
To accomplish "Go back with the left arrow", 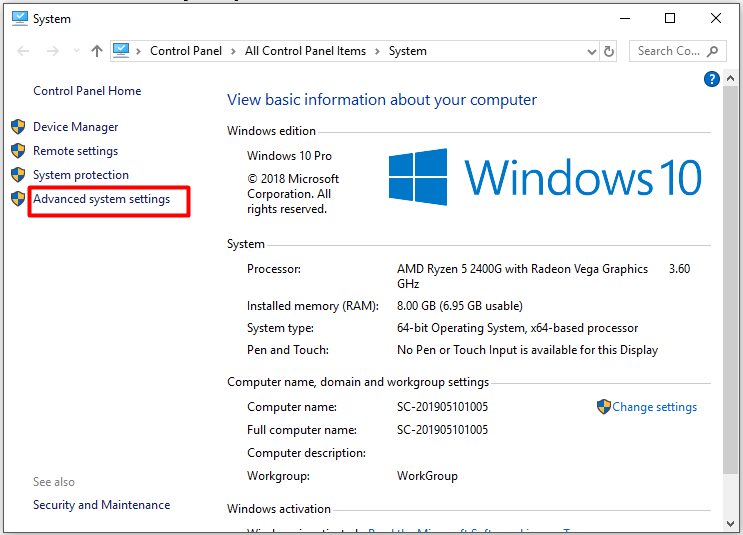I will [x=23, y=51].
